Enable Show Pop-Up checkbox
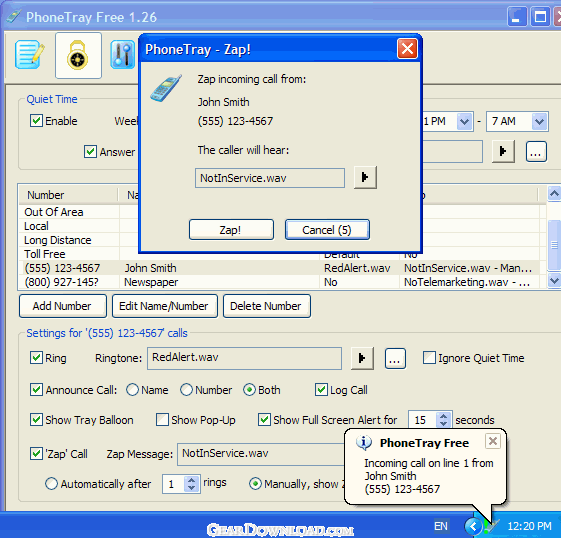Image resolution: width=561 pixels, height=538 pixels. coord(162,420)
